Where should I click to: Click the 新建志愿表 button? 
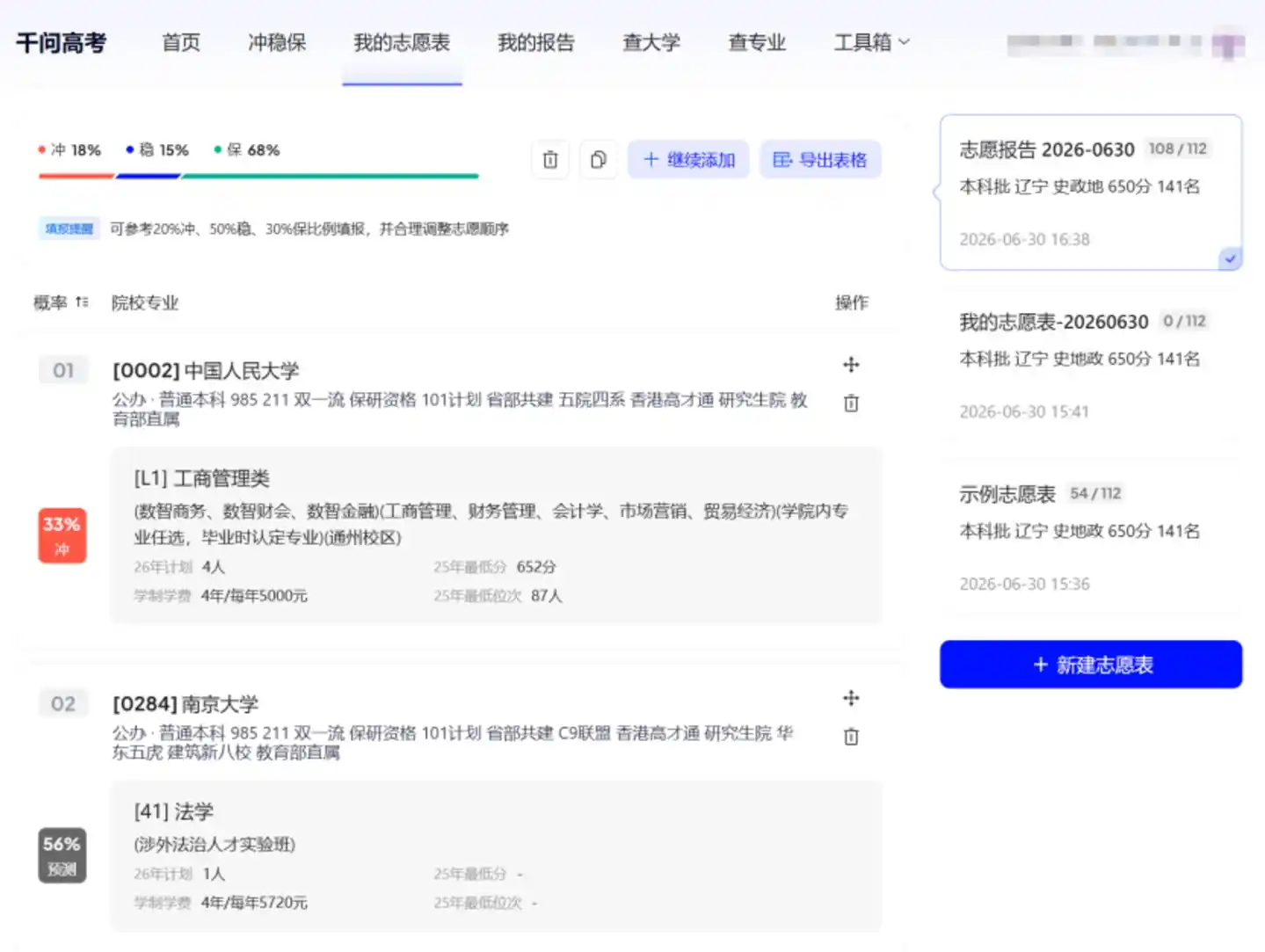click(x=1091, y=665)
